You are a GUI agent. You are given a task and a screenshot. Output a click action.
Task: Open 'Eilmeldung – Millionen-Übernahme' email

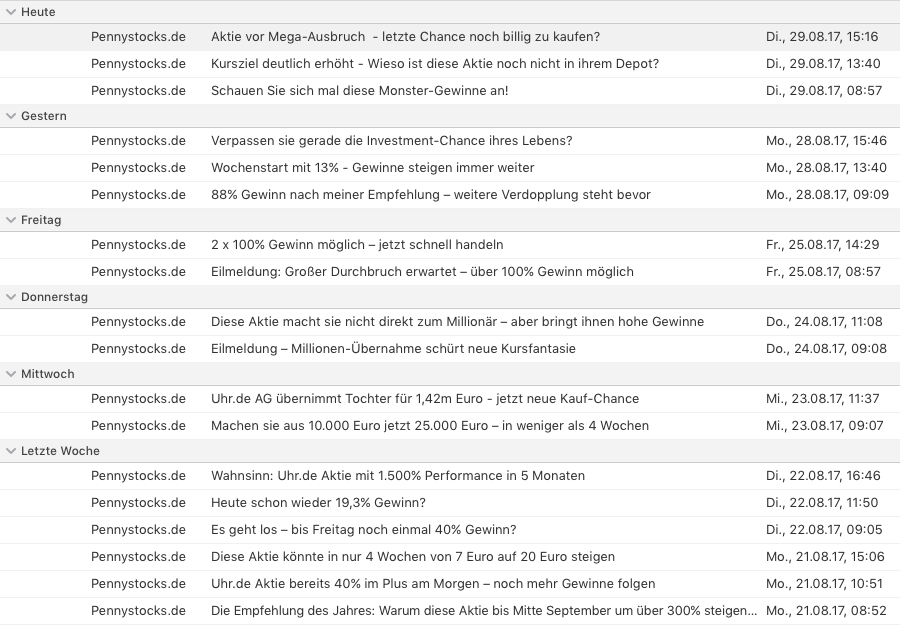tap(393, 349)
